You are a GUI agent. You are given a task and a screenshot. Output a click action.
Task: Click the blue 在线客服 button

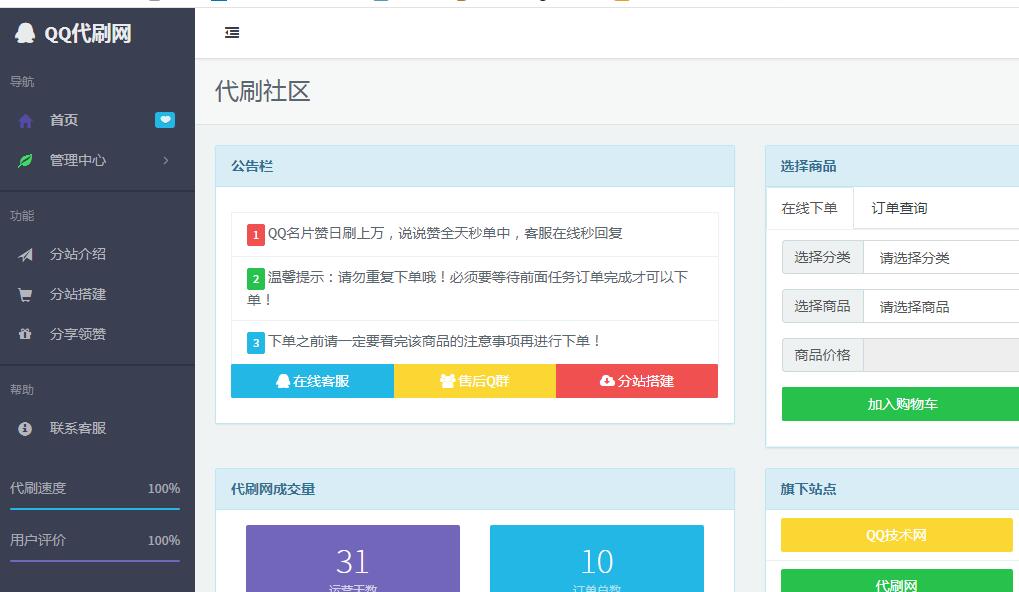click(x=313, y=381)
